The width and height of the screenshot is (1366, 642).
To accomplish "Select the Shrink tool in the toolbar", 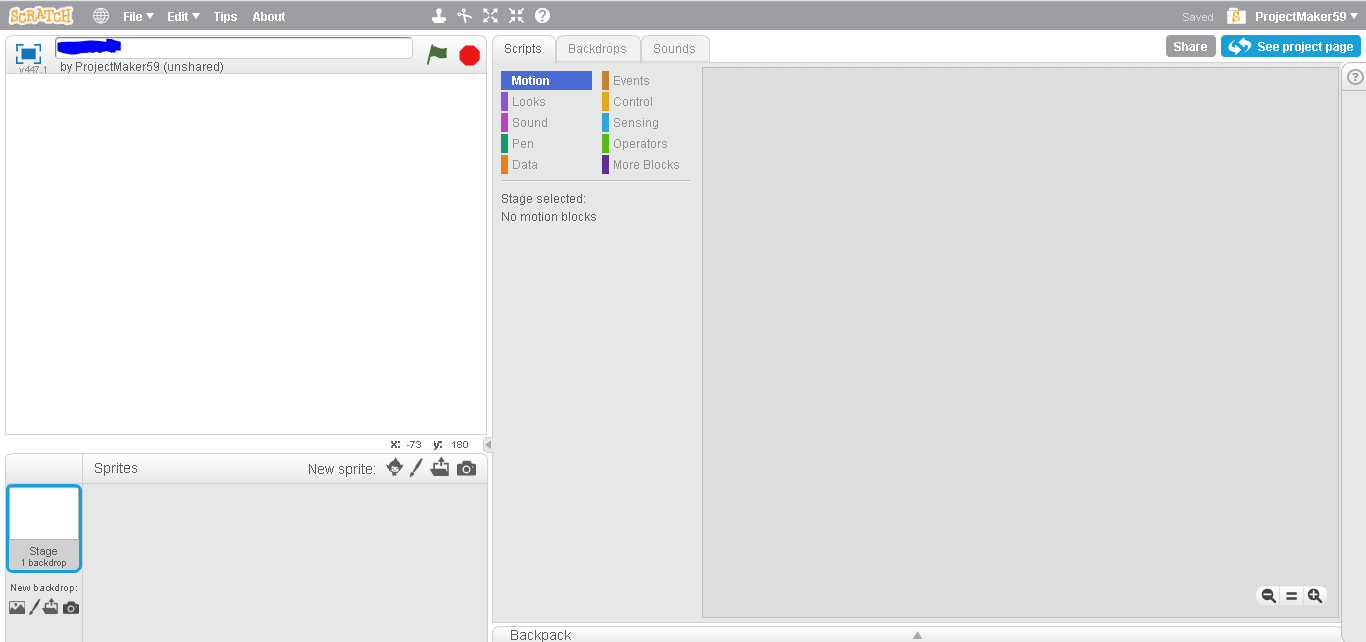I will (516, 15).
